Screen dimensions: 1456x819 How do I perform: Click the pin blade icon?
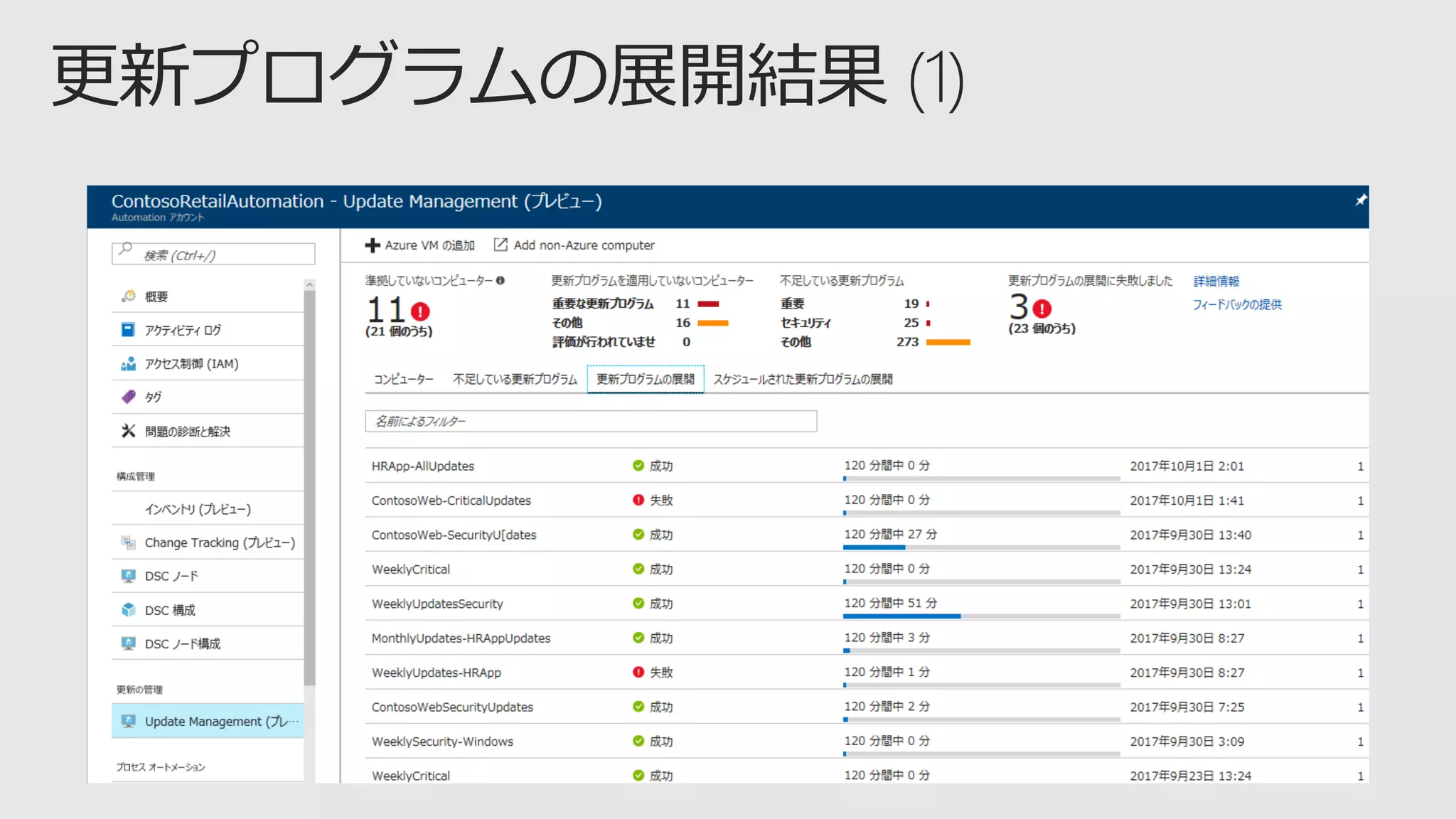click(1360, 200)
